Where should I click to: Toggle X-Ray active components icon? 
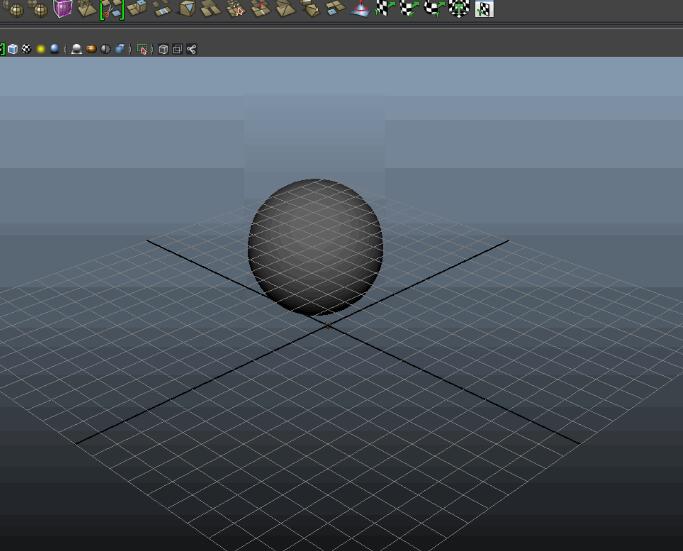(177, 48)
